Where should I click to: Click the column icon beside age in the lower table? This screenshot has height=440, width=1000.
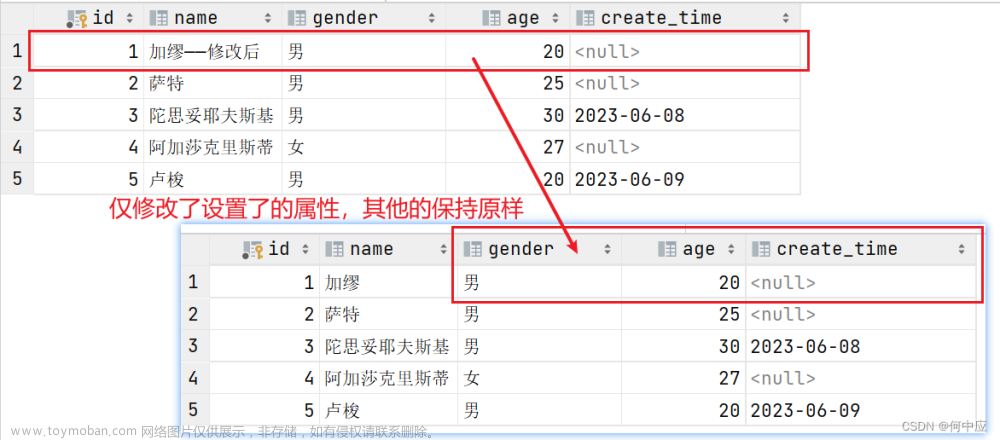(667, 249)
